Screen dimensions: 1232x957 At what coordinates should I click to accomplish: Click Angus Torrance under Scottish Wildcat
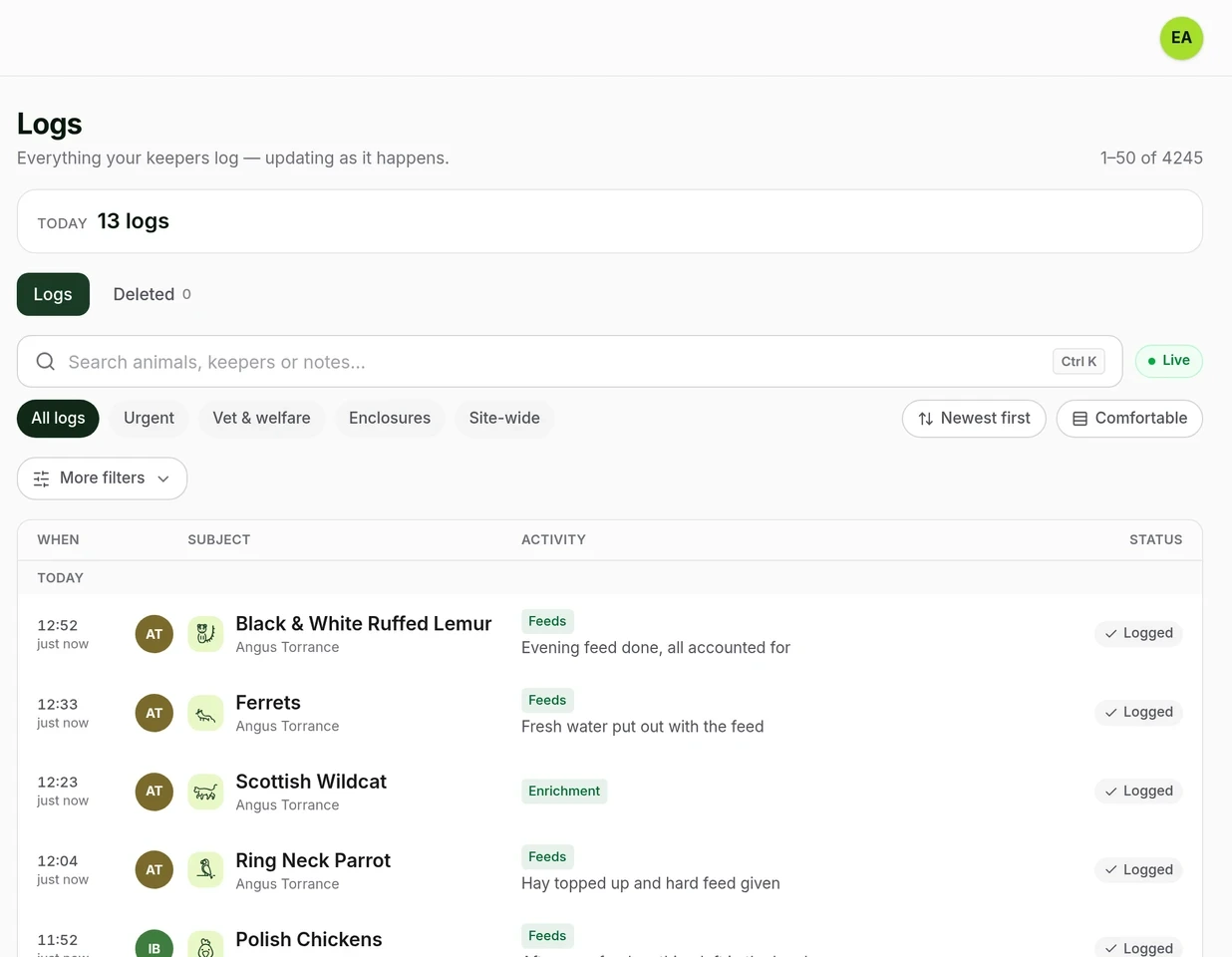[x=287, y=804]
